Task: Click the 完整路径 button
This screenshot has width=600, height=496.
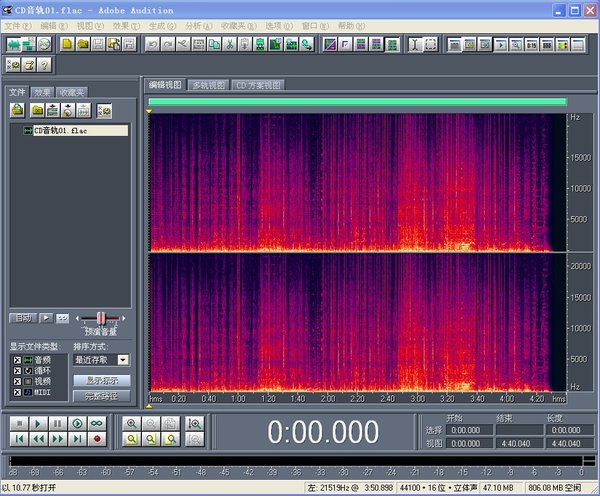Action: pos(101,396)
